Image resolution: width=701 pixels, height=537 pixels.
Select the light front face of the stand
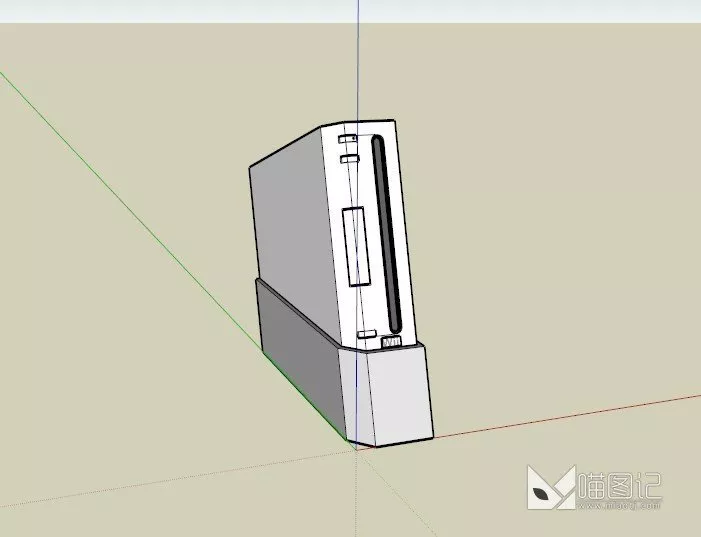click(x=400, y=395)
